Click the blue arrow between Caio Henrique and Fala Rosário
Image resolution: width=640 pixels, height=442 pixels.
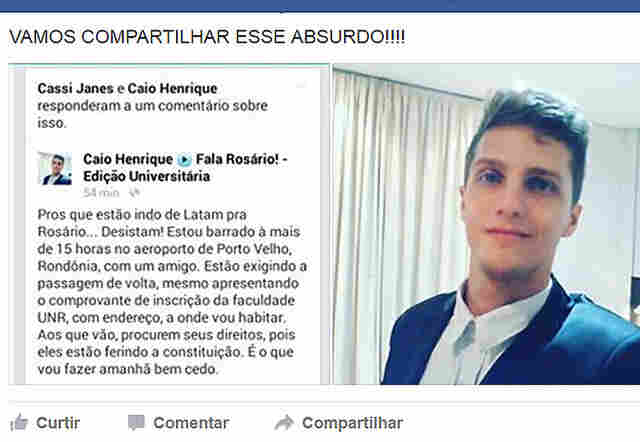(x=184, y=160)
